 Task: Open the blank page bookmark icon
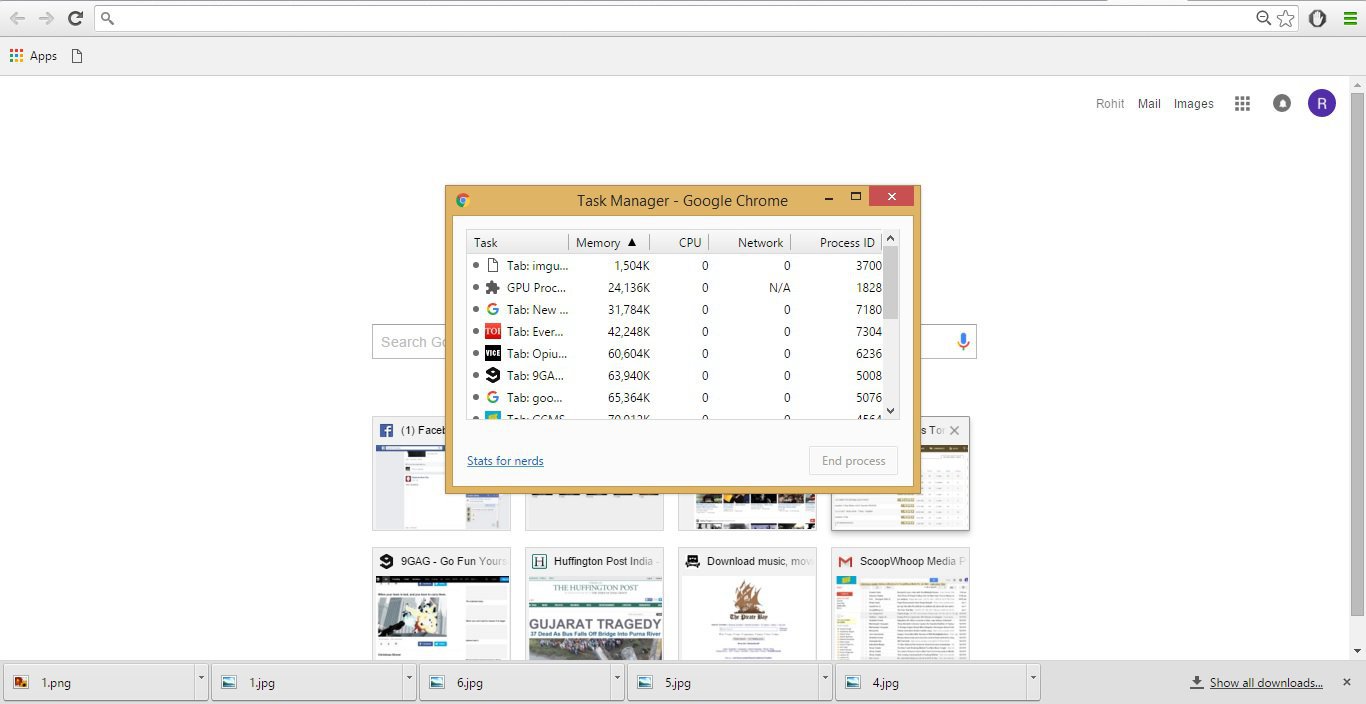point(77,56)
